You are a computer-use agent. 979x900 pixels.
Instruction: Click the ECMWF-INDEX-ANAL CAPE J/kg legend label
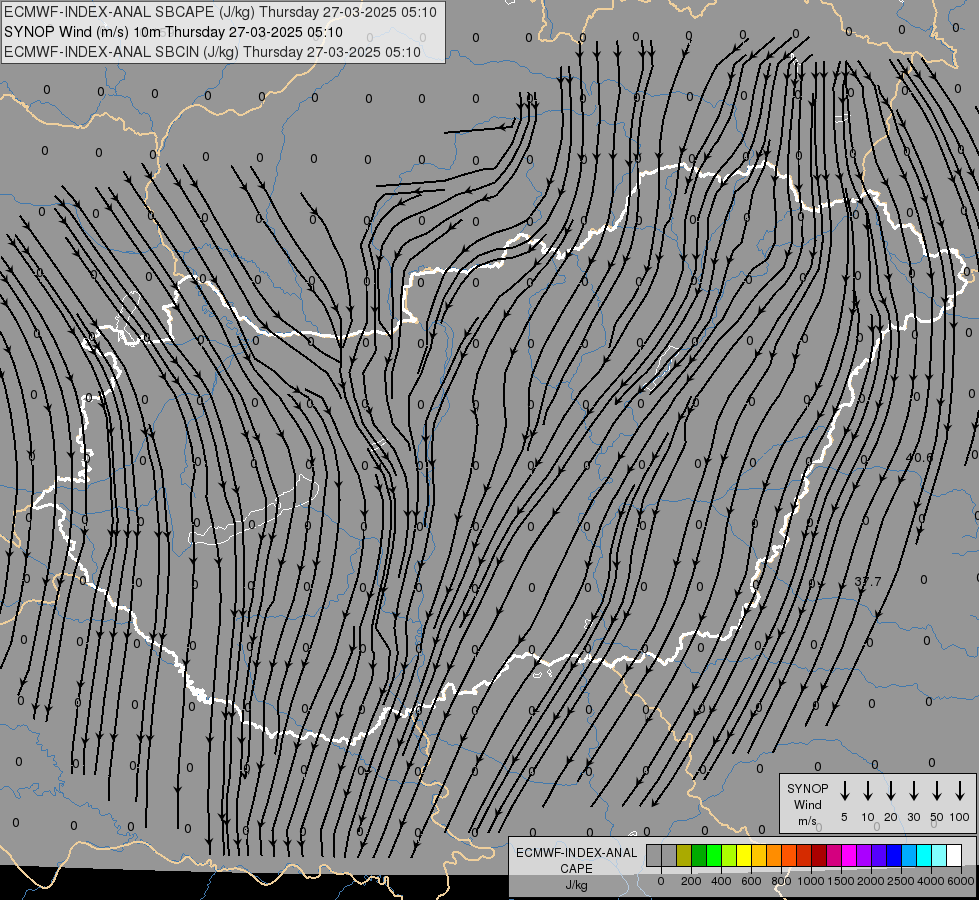click(576, 868)
